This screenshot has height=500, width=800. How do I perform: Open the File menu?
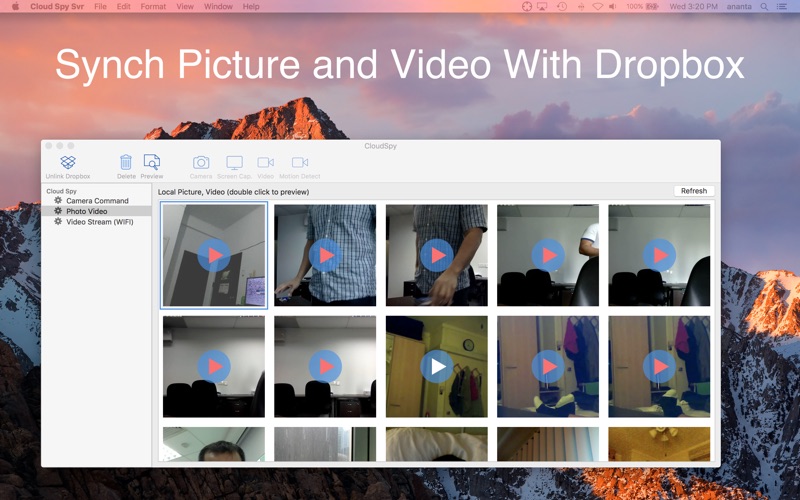101,7
